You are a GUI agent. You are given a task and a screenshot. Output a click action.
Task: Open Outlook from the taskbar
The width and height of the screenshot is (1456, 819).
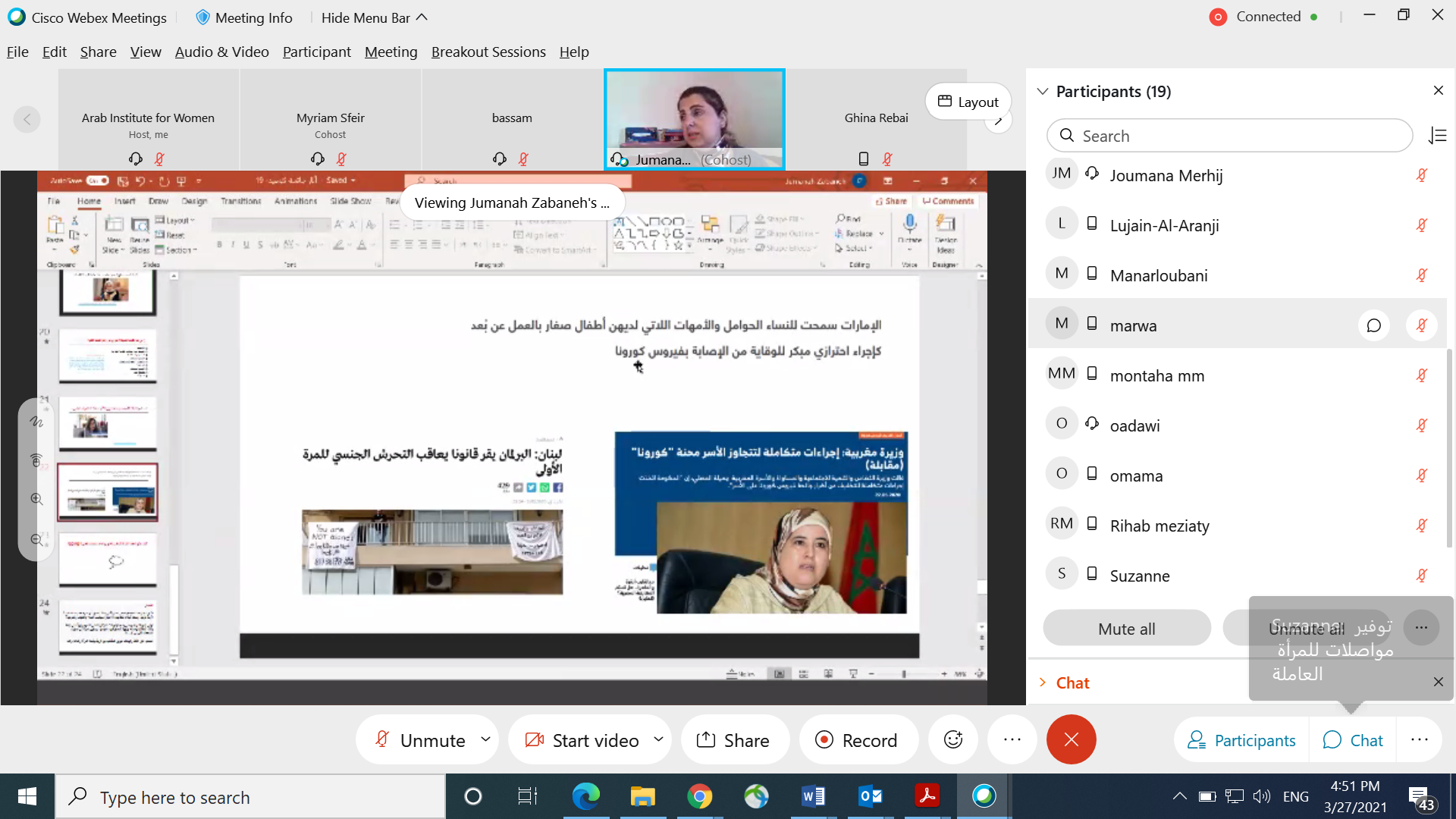coord(870,796)
